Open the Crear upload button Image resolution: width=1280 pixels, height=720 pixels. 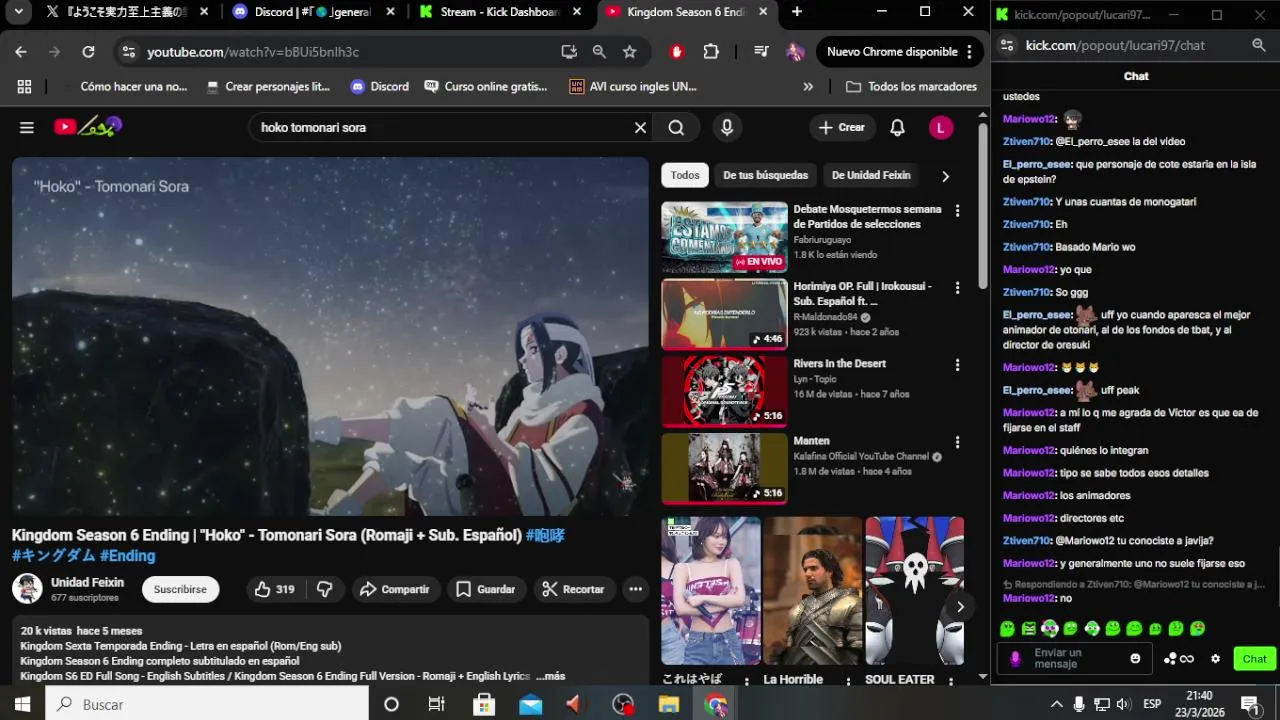pos(841,127)
